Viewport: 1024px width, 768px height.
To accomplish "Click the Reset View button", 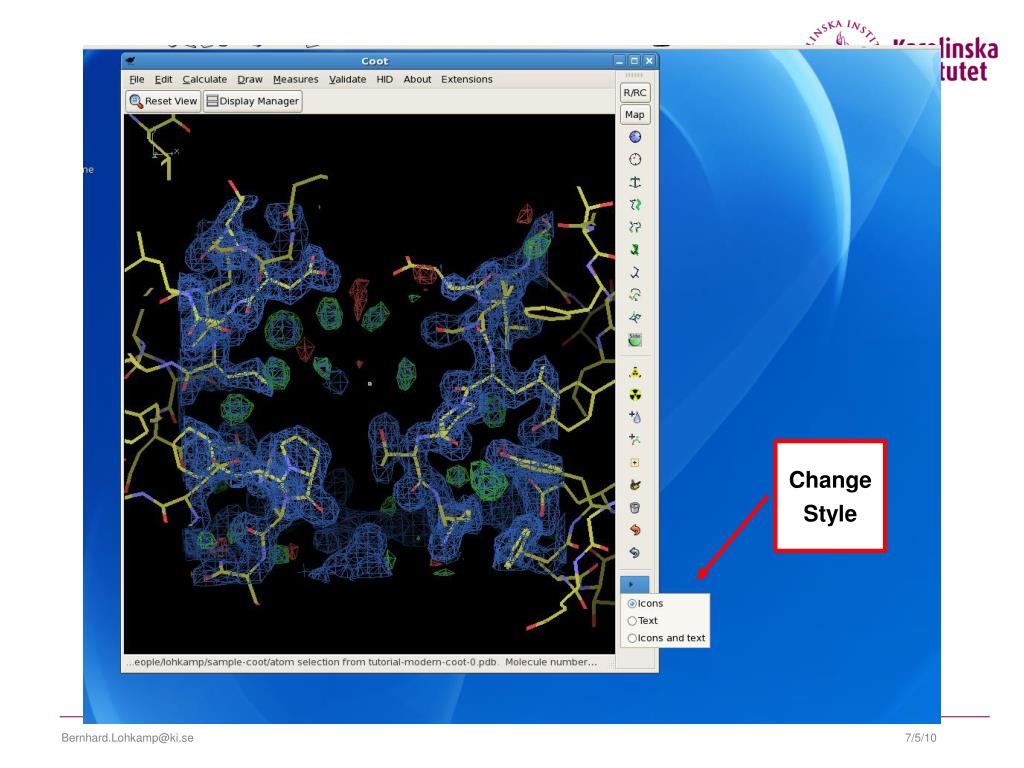I will 163,101.
